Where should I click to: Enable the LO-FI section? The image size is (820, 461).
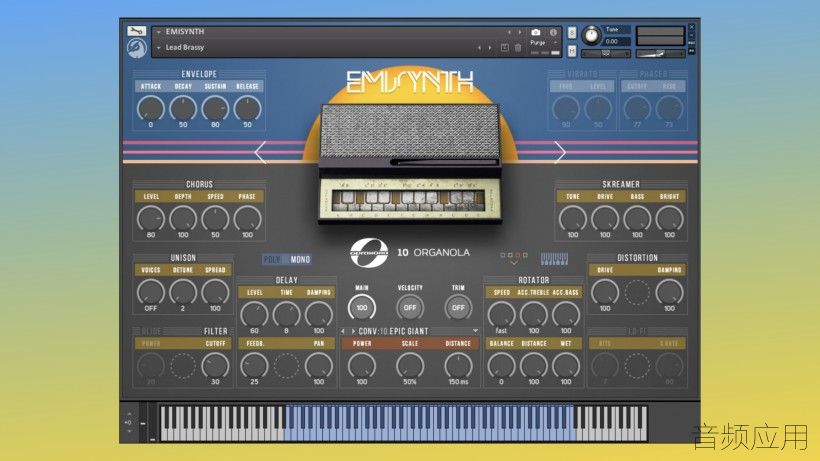click(x=637, y=331)
